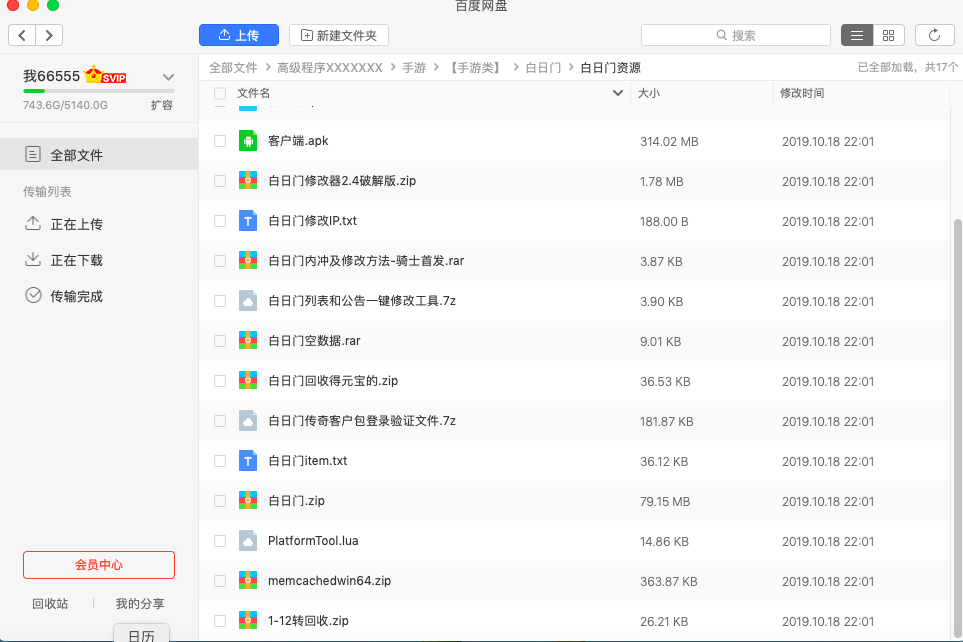Click the PlatformTool.lua cloud file icon
The image size is (963, 642).
click(248, 541)
